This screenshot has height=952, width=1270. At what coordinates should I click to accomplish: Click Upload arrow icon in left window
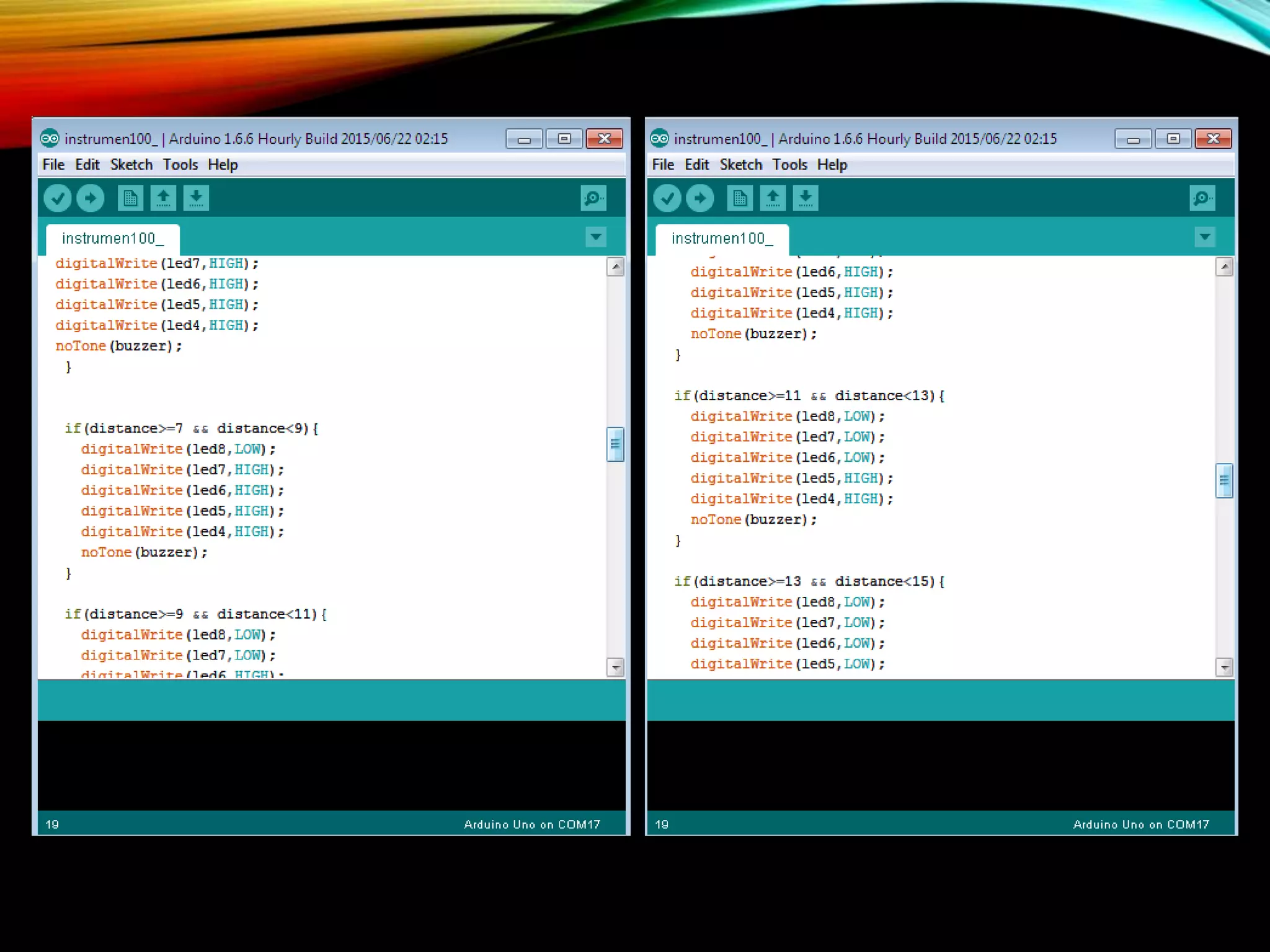pos(91,198)
